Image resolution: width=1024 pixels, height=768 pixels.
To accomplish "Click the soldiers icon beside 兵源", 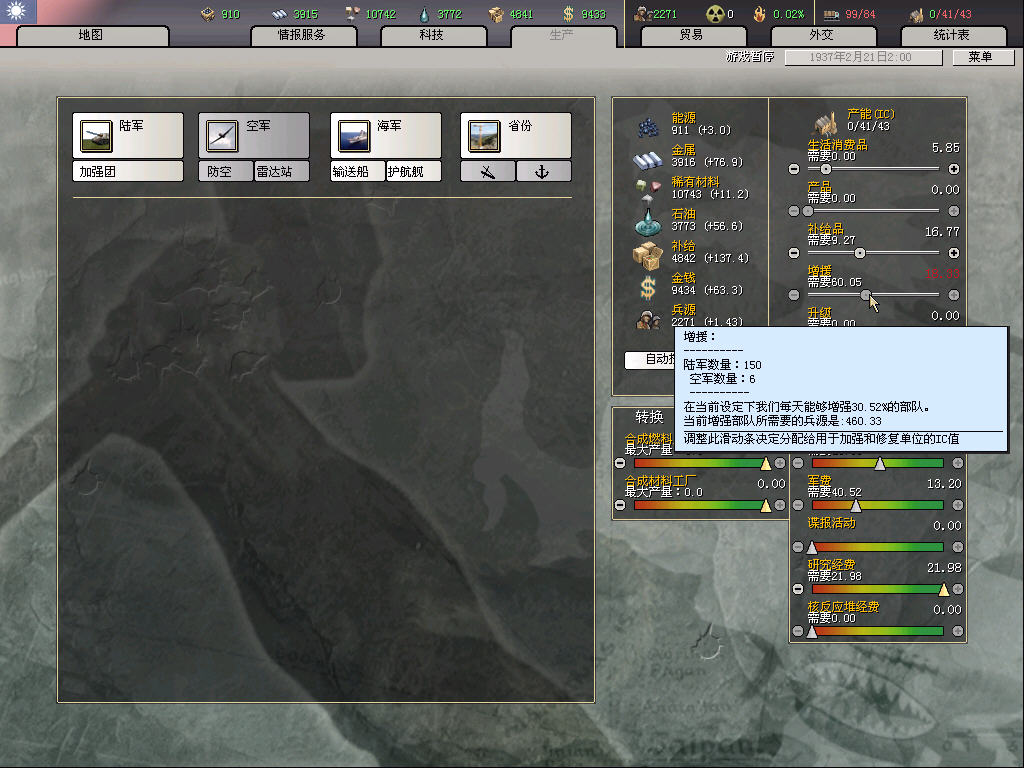I will (647, 319).
